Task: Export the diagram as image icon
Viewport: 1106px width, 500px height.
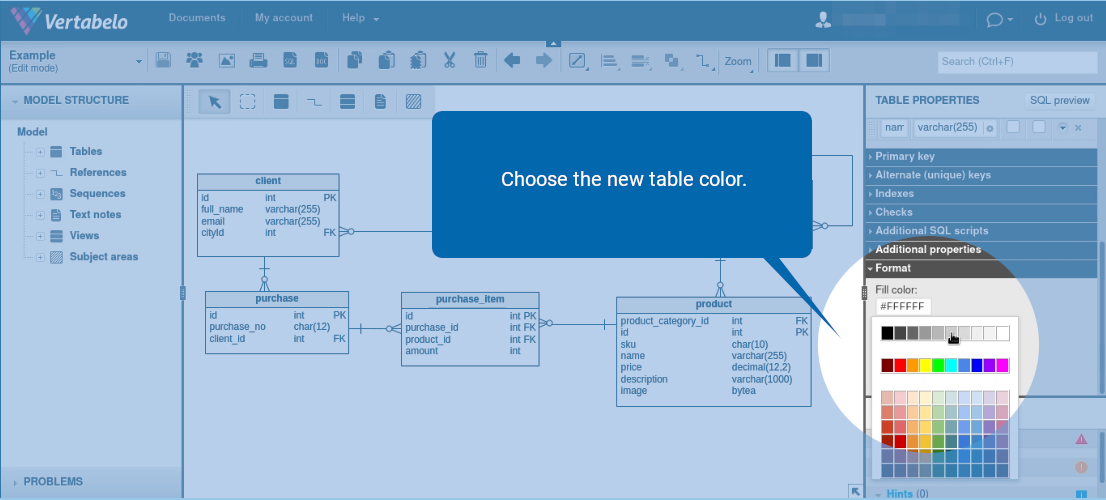Action: click(x=226, y=61)
